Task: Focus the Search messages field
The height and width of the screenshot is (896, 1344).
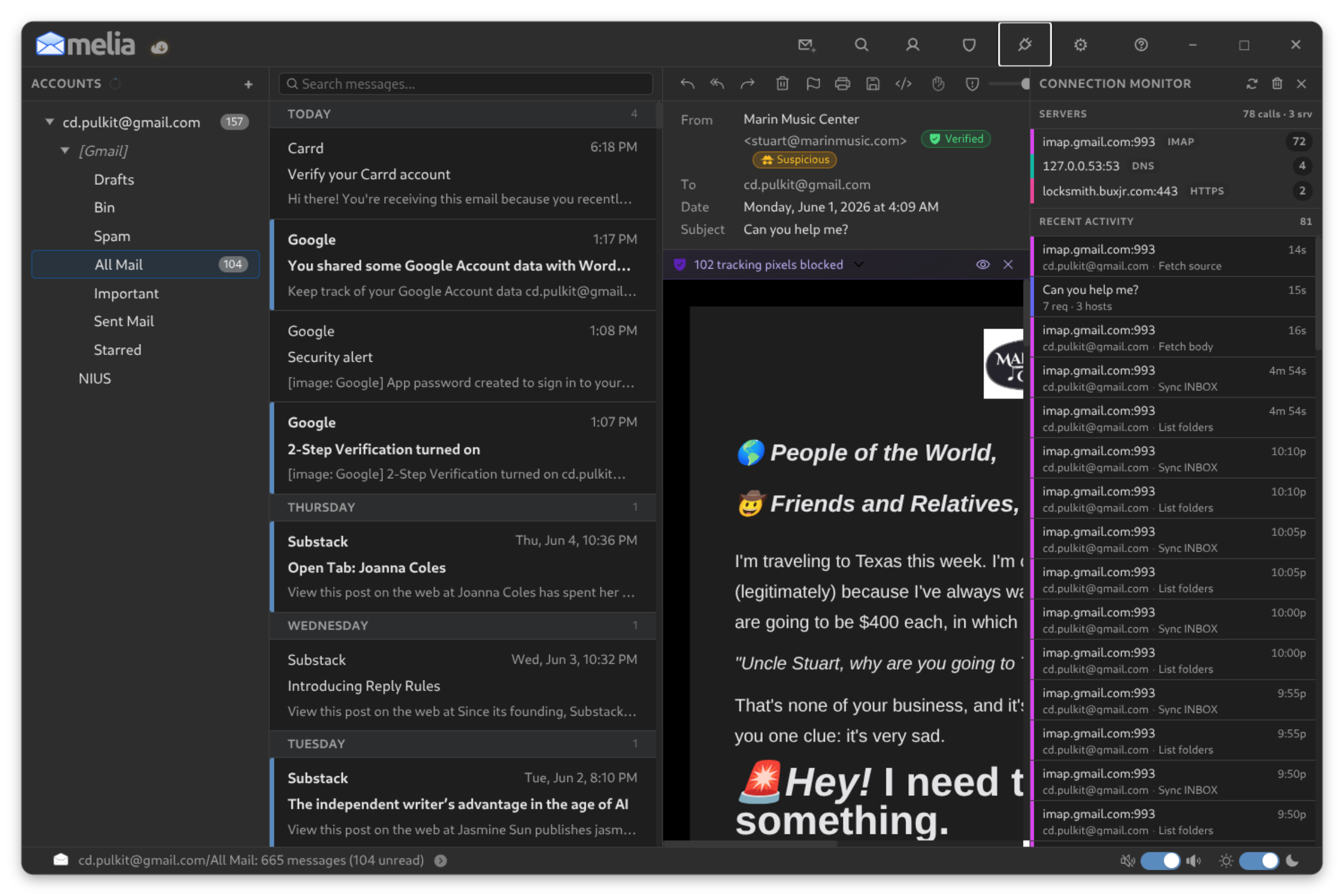Action: [x=466, y=84]
